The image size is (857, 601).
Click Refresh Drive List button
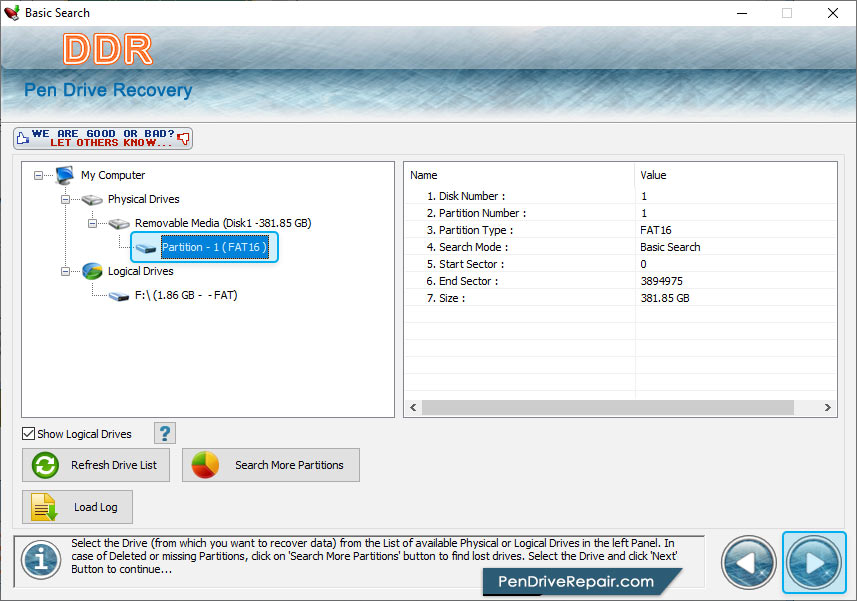coord(96,465)
